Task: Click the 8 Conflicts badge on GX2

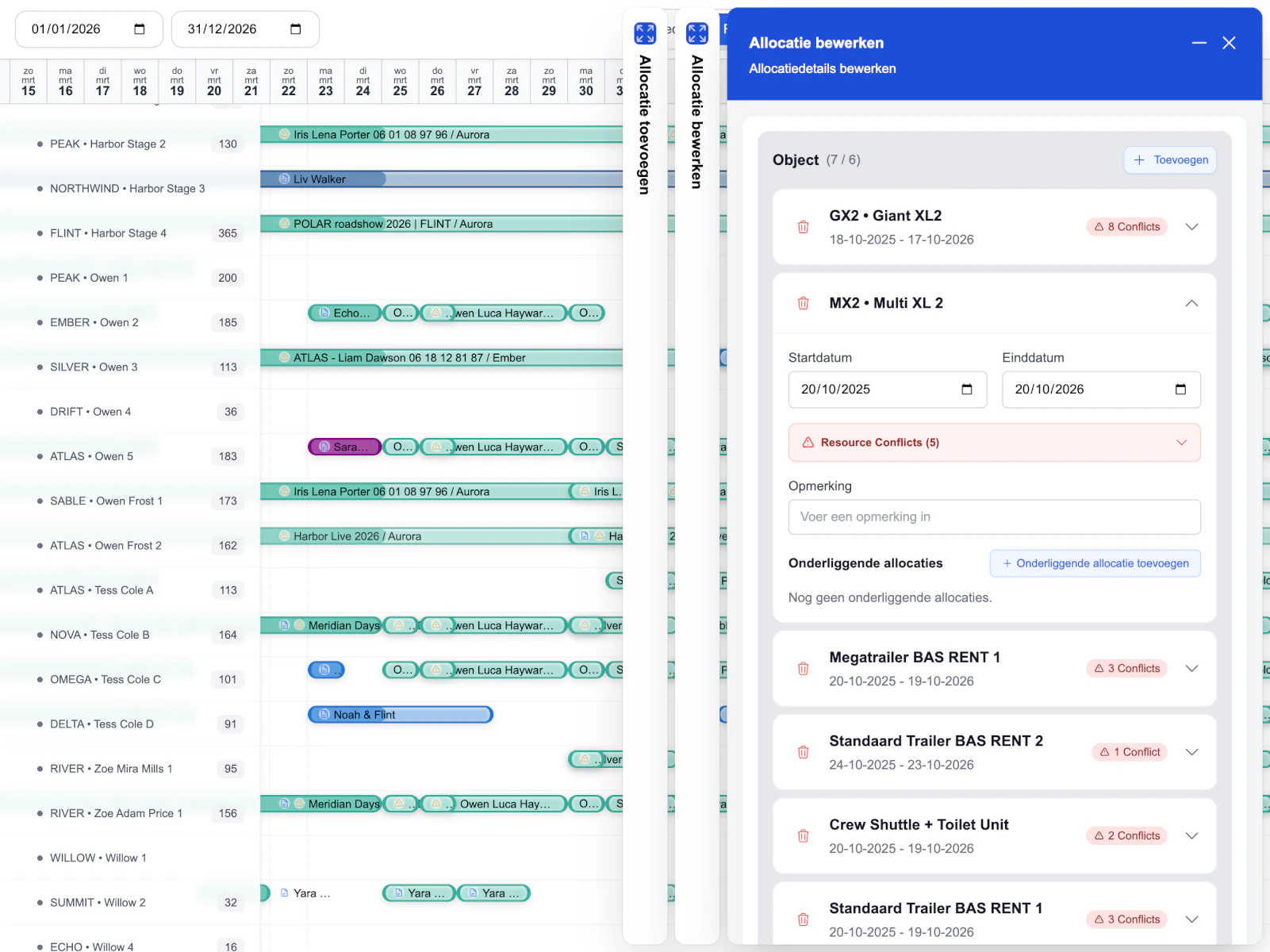Action: [x=1126, y=227]
